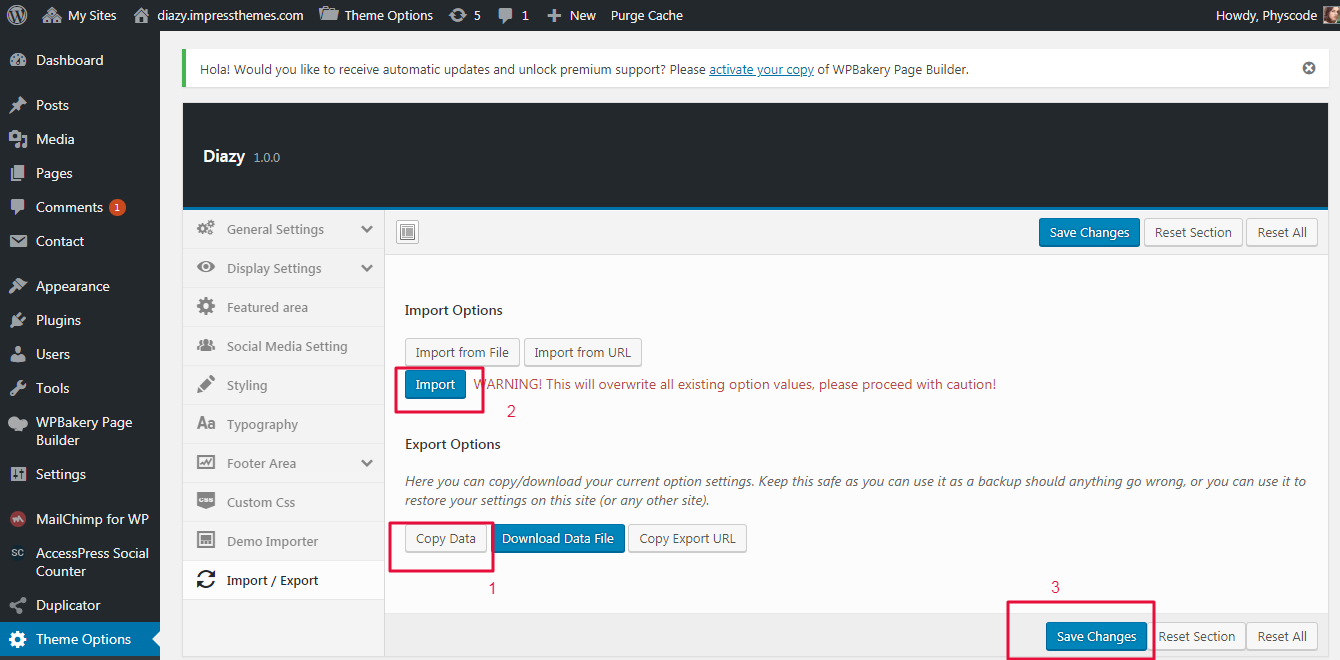Viewport: 1340px width, 660px height.
Task: Click the blue Import button
Action: tap(435, 384)
